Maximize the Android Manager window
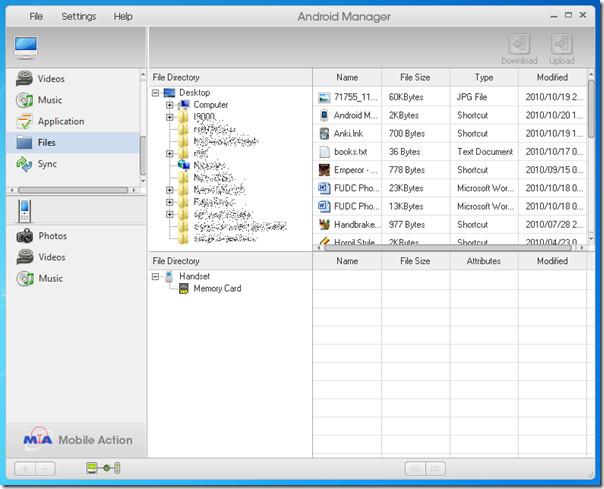Viewport: 604px width, 489px height. pos(568,15)
